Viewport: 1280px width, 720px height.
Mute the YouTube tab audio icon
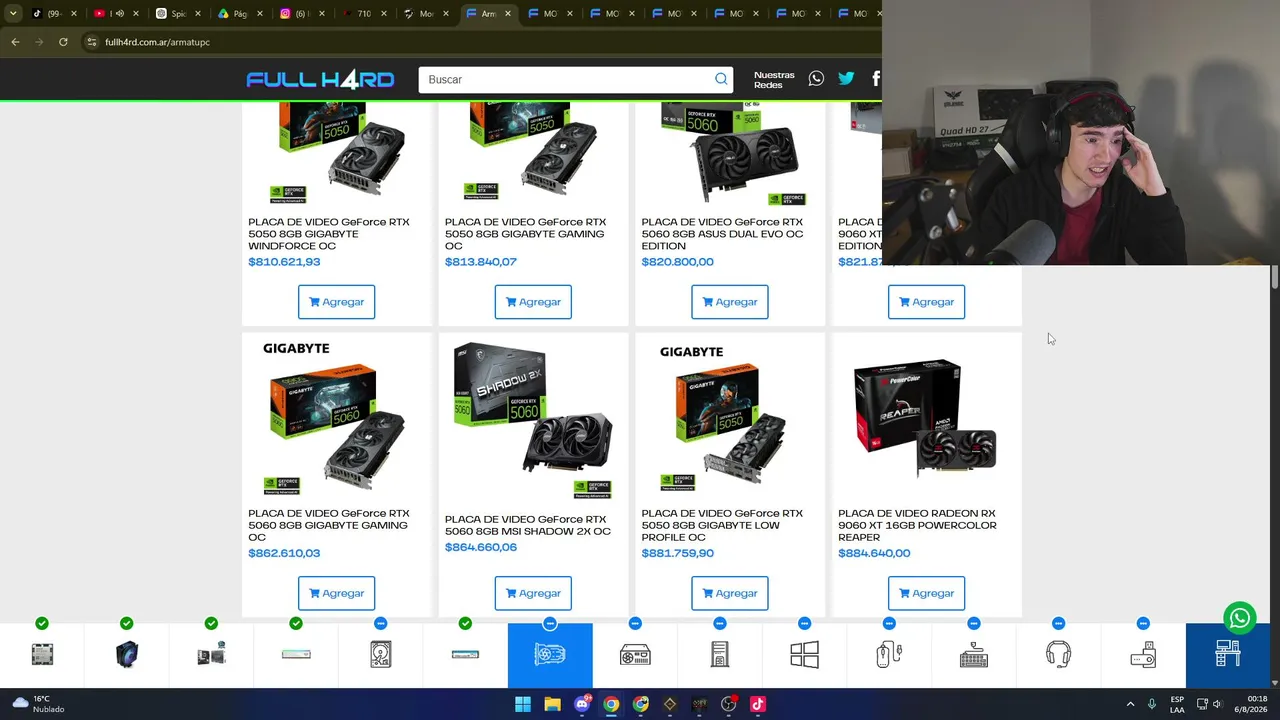pyautogui.click(x=119, y=14)
